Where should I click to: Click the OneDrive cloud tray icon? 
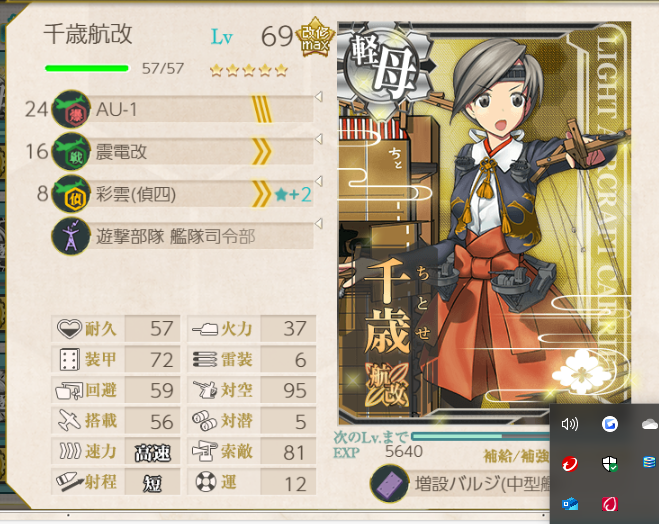point(650,424)
